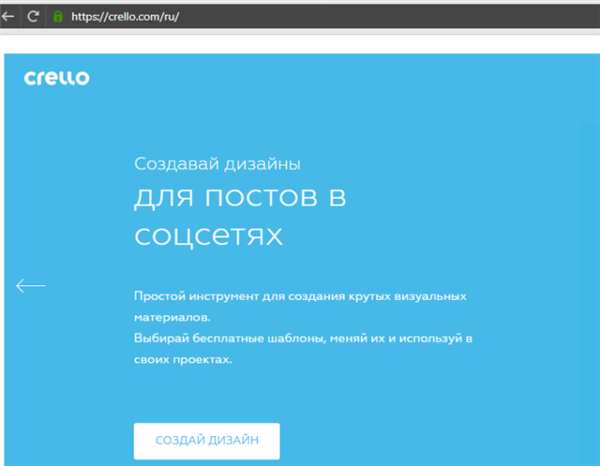The image size is (600, 466).
Task: Click the text 'Создавай дизайны'
Action: tap(217, 164)
